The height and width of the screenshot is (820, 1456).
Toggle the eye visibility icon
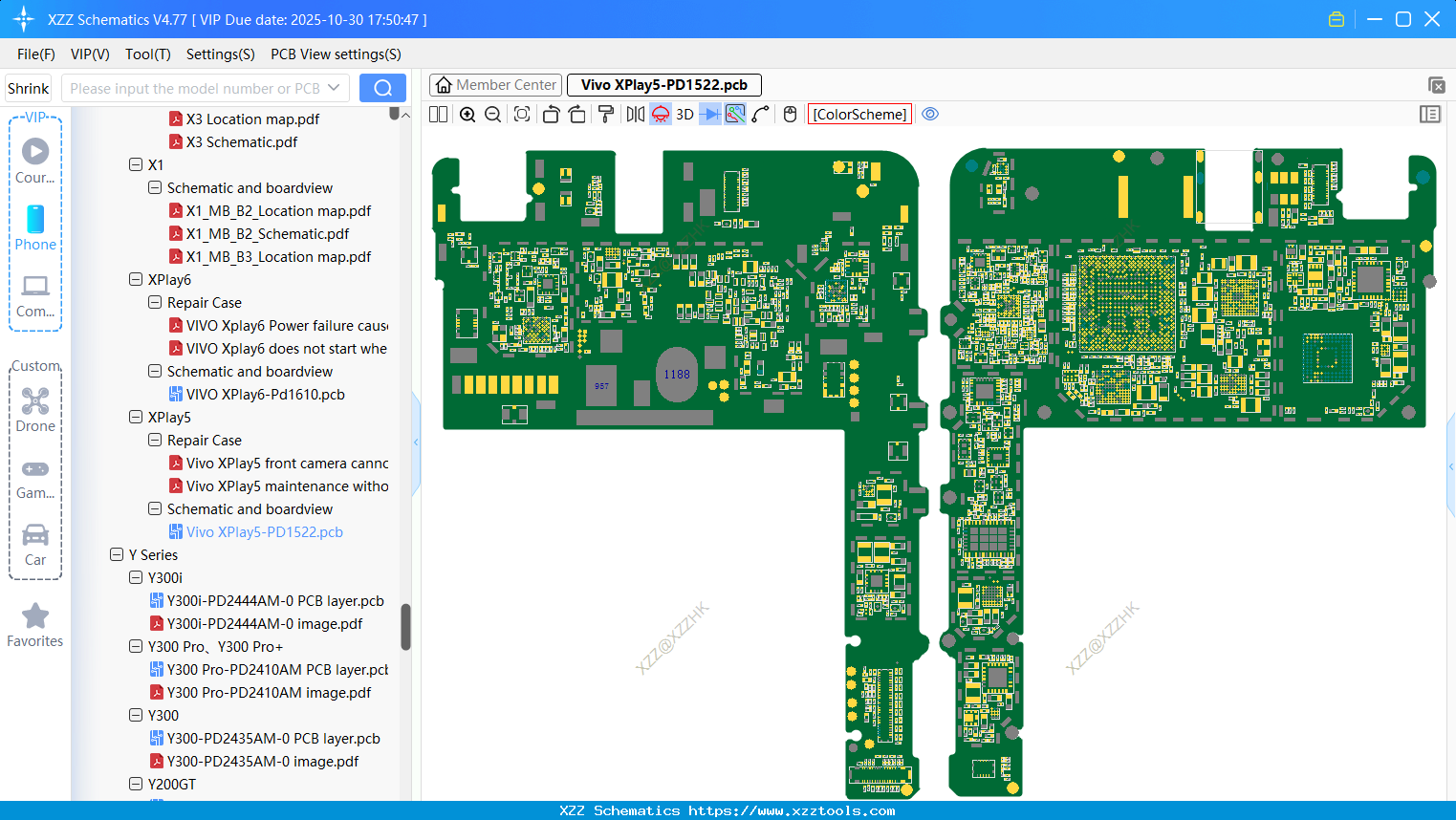pyautogui.click(x=930, y=115)
